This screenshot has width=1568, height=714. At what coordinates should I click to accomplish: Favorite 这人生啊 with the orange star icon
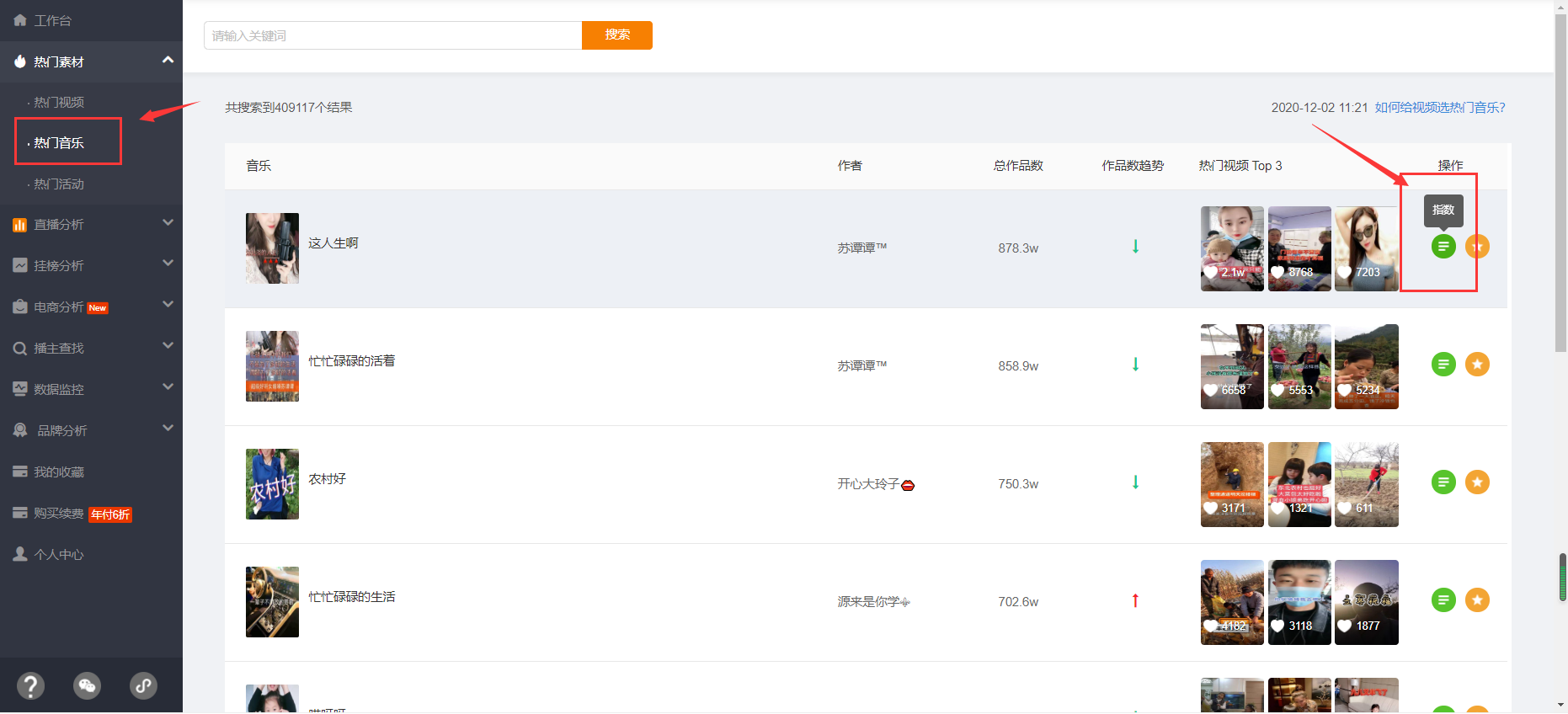(1477, 247)
